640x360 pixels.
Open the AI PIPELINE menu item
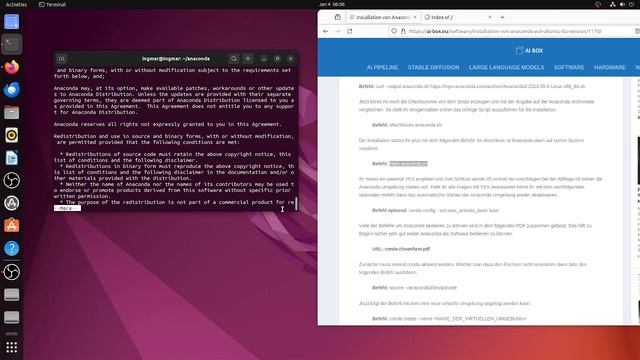coord(382,67)
